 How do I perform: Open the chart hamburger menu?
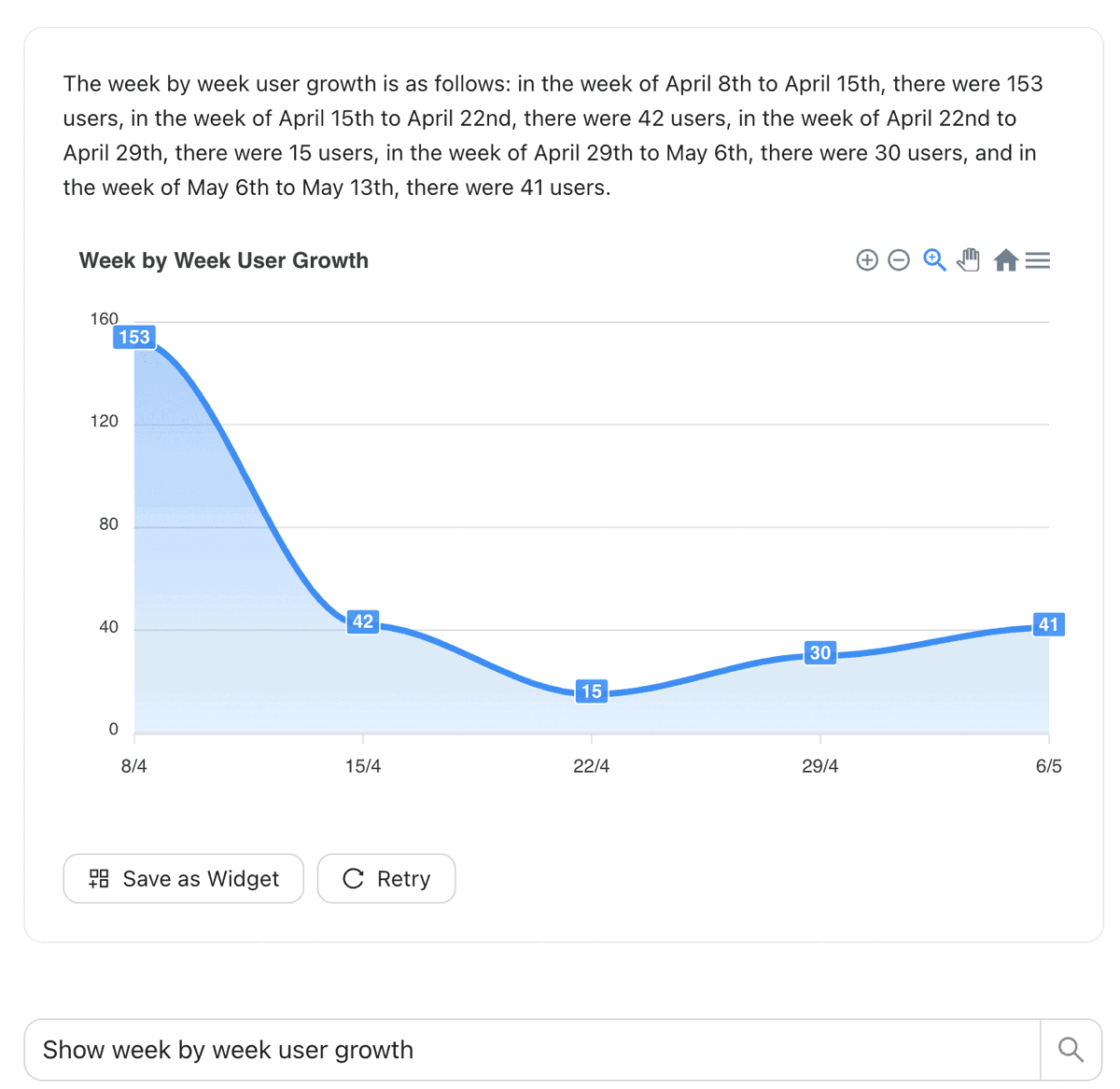[1038, 260]
